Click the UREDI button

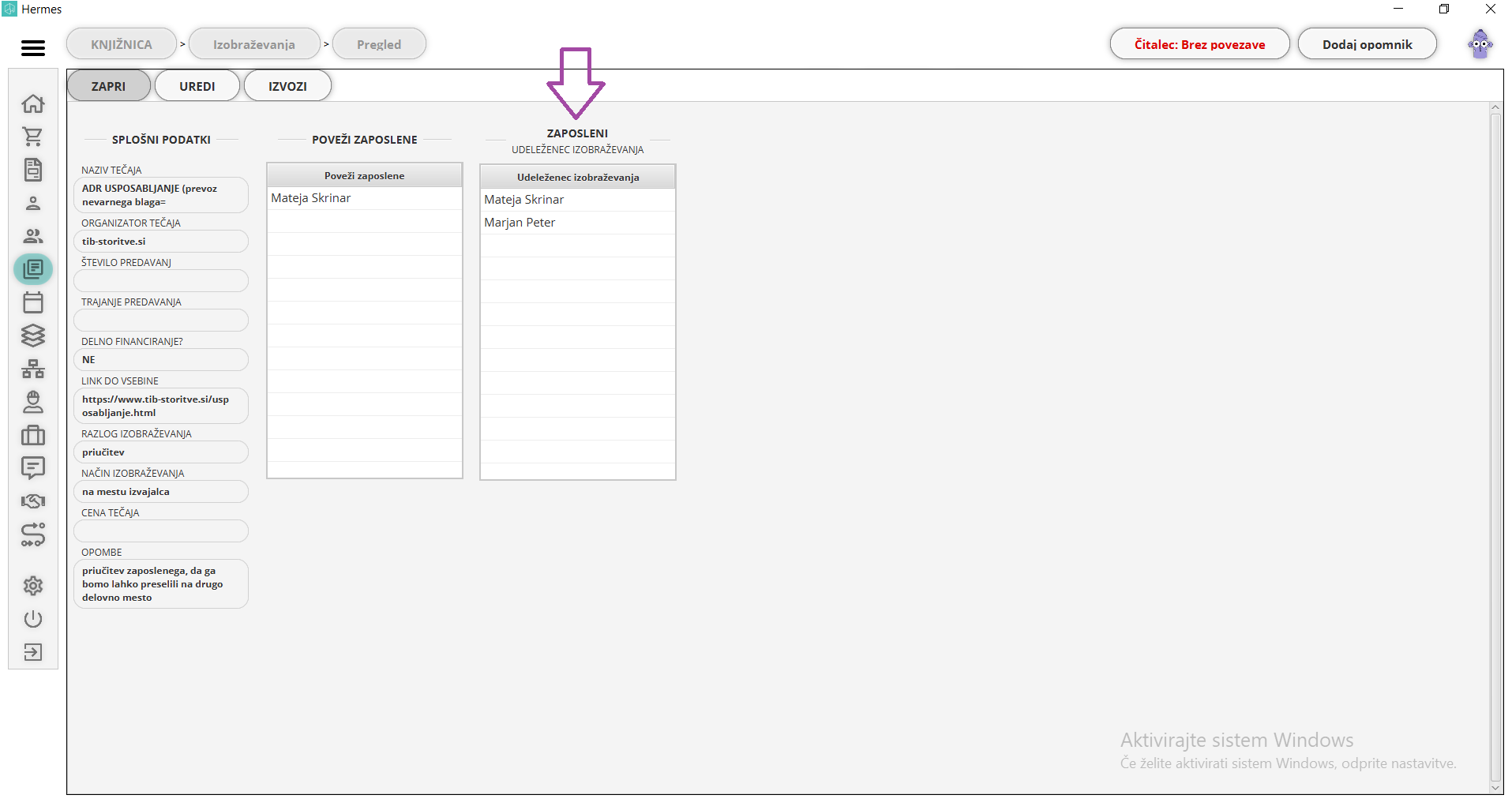click(197, 86)
